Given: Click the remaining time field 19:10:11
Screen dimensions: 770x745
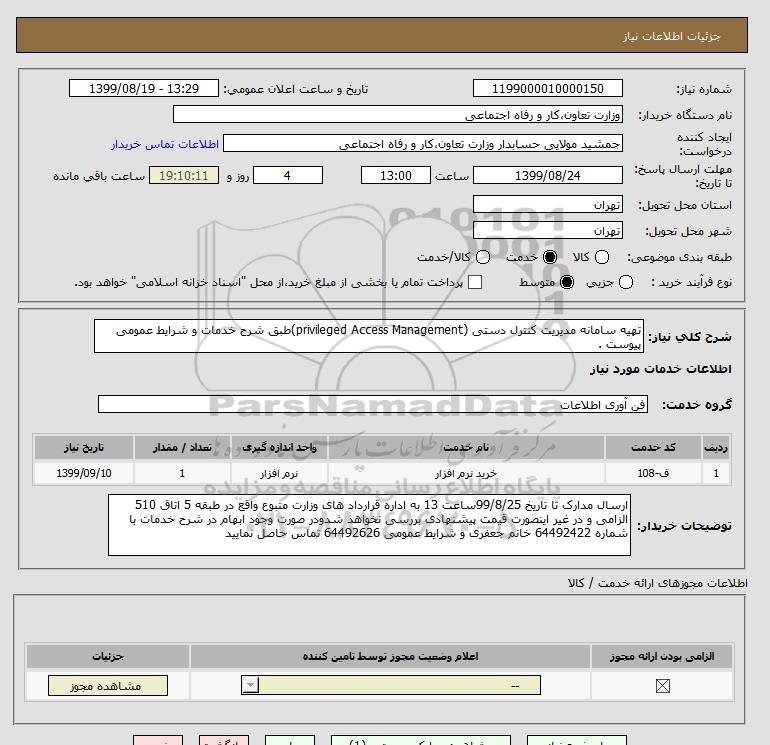Looking at the screenshot, I should pyautogui.click(x=184, y=176).
